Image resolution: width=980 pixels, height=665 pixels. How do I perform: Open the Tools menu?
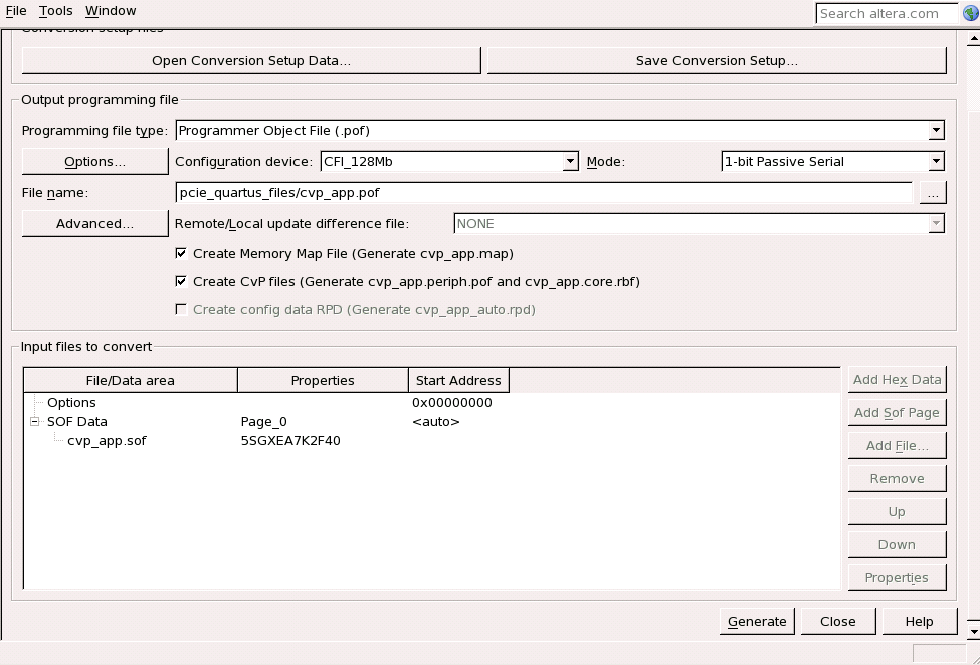[x=56, y=11]
